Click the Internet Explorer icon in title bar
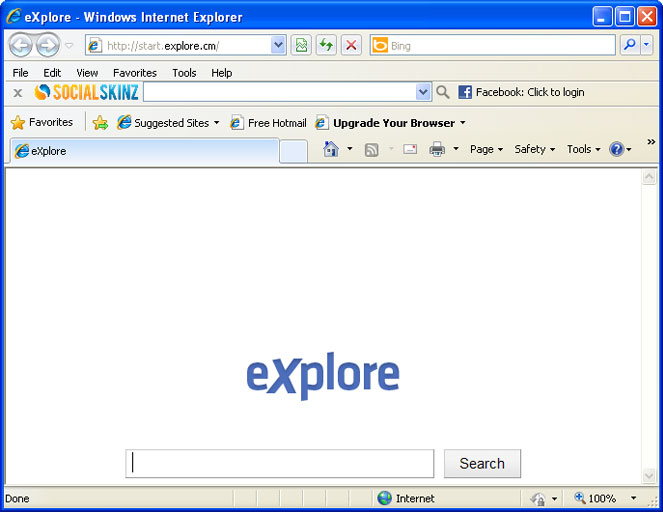This screenshot has height=512, width=663. (14, 16)
